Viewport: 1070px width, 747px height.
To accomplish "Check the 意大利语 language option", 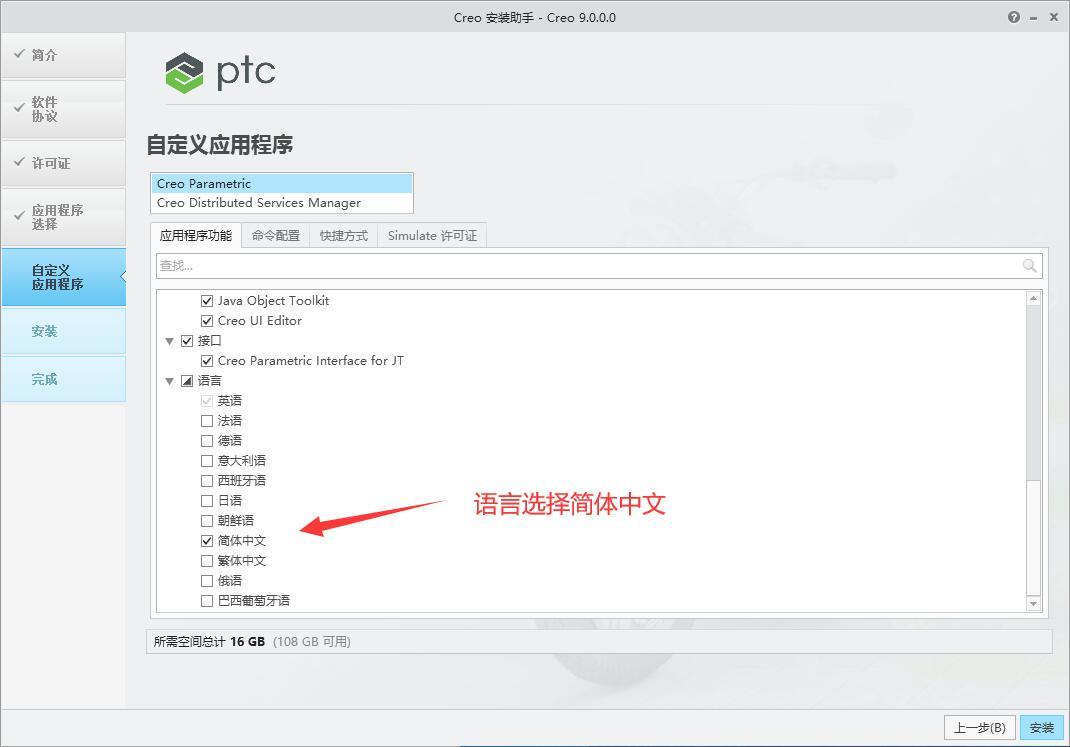I will pyautogui.click(x=207, y=461).
